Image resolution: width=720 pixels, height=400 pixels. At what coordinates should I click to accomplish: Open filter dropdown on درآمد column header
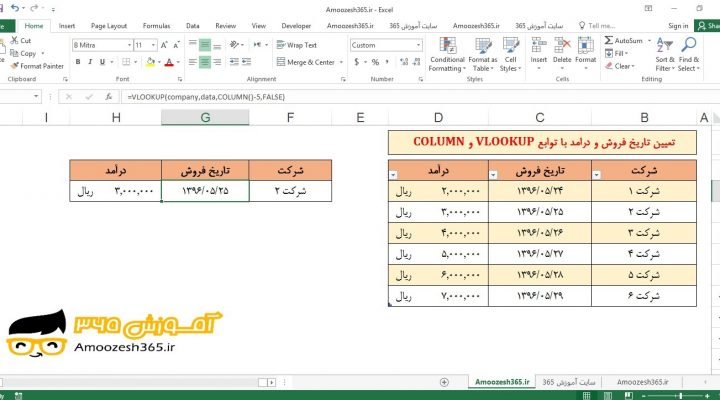pos(393,175)
